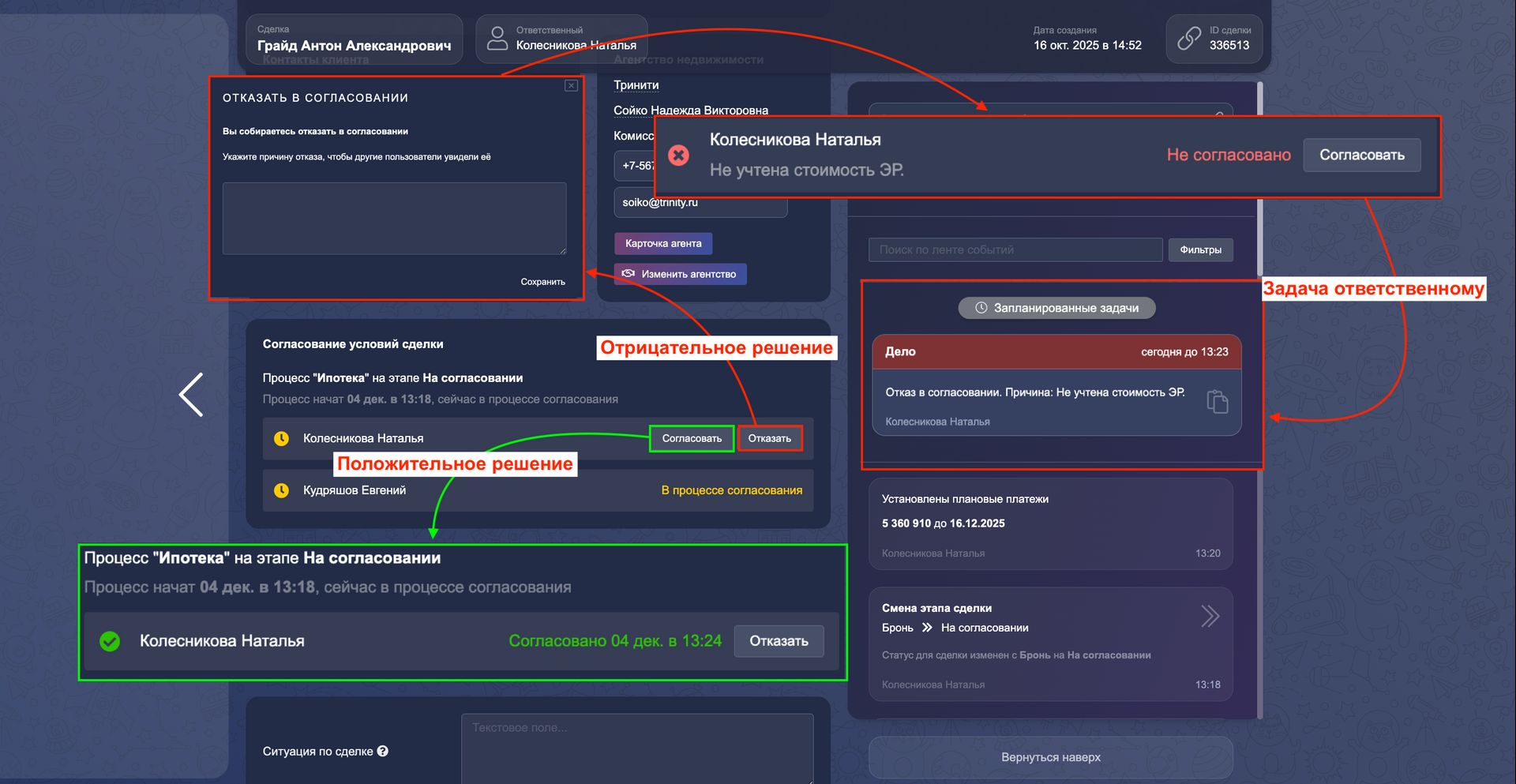
Task: Click the Вернуться наверх button
Action: tap(1051, 757)
